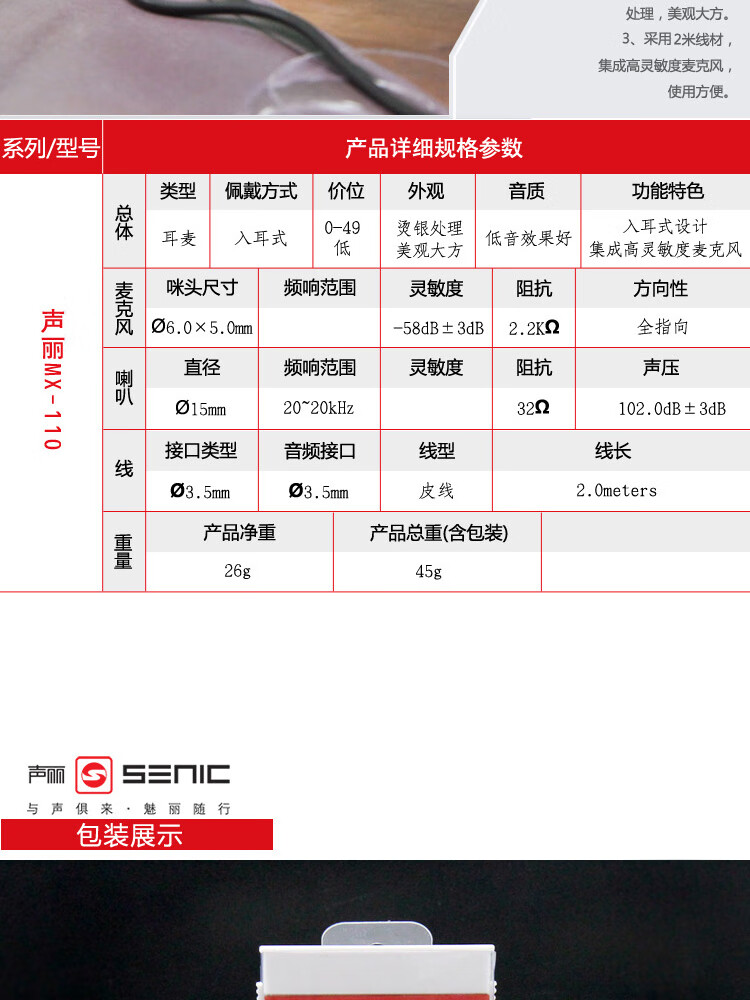750x1000 pixels.
Task: Select the -58dB±3dB sensitivity value
Action: (437, 327)
